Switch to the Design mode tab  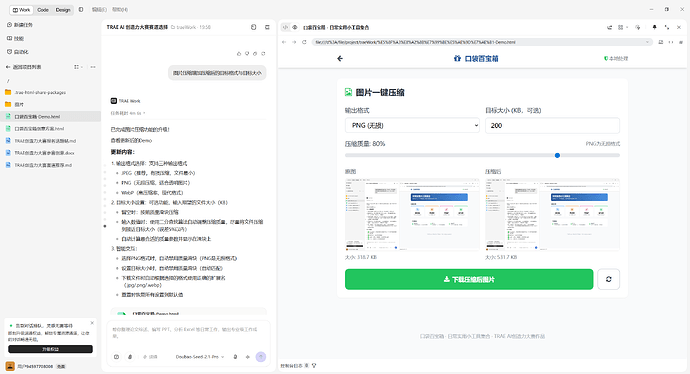pyautogui.click(x=63, y=10)
